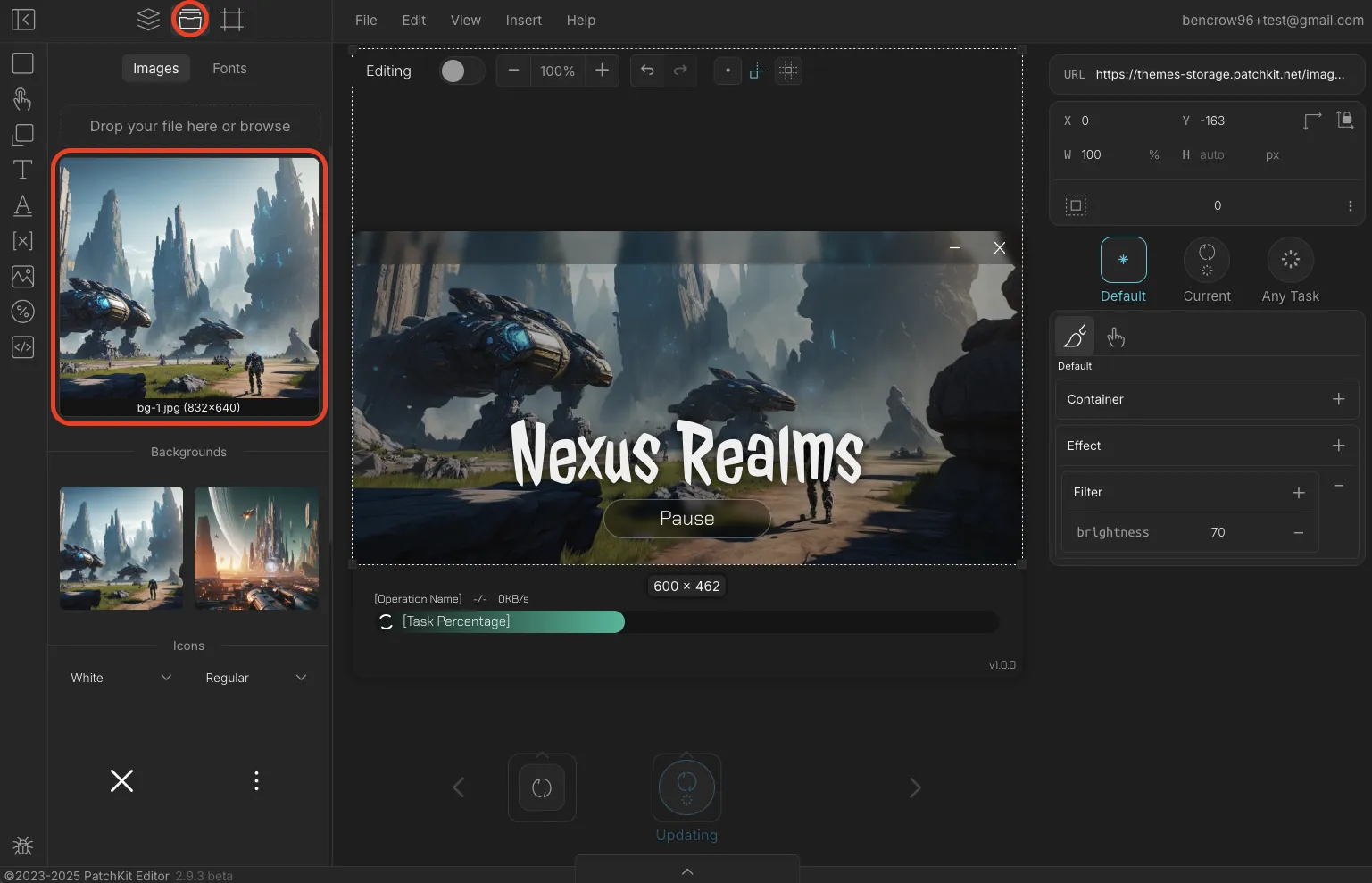Switch to the brush style tab
The width and height of the screenshot is (1372, 883).
pos(1075,337)
